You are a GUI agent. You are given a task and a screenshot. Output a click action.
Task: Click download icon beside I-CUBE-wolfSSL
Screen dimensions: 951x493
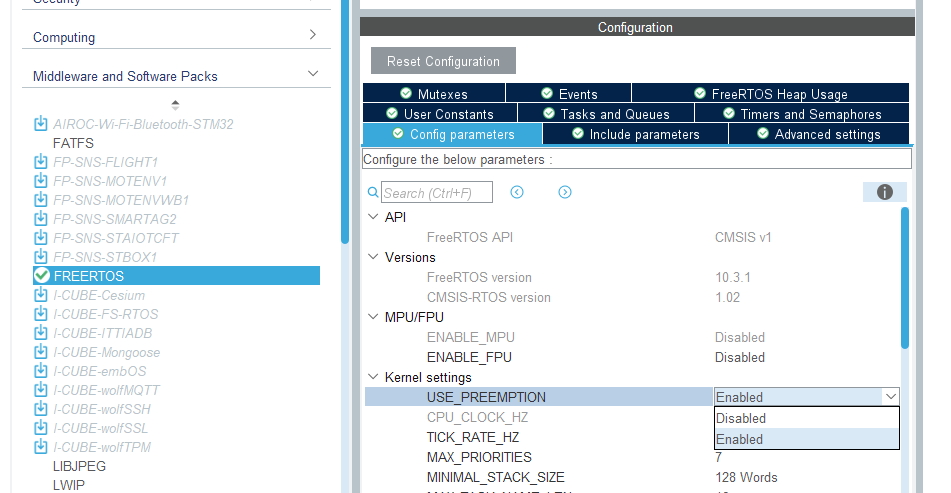point(41,428)
